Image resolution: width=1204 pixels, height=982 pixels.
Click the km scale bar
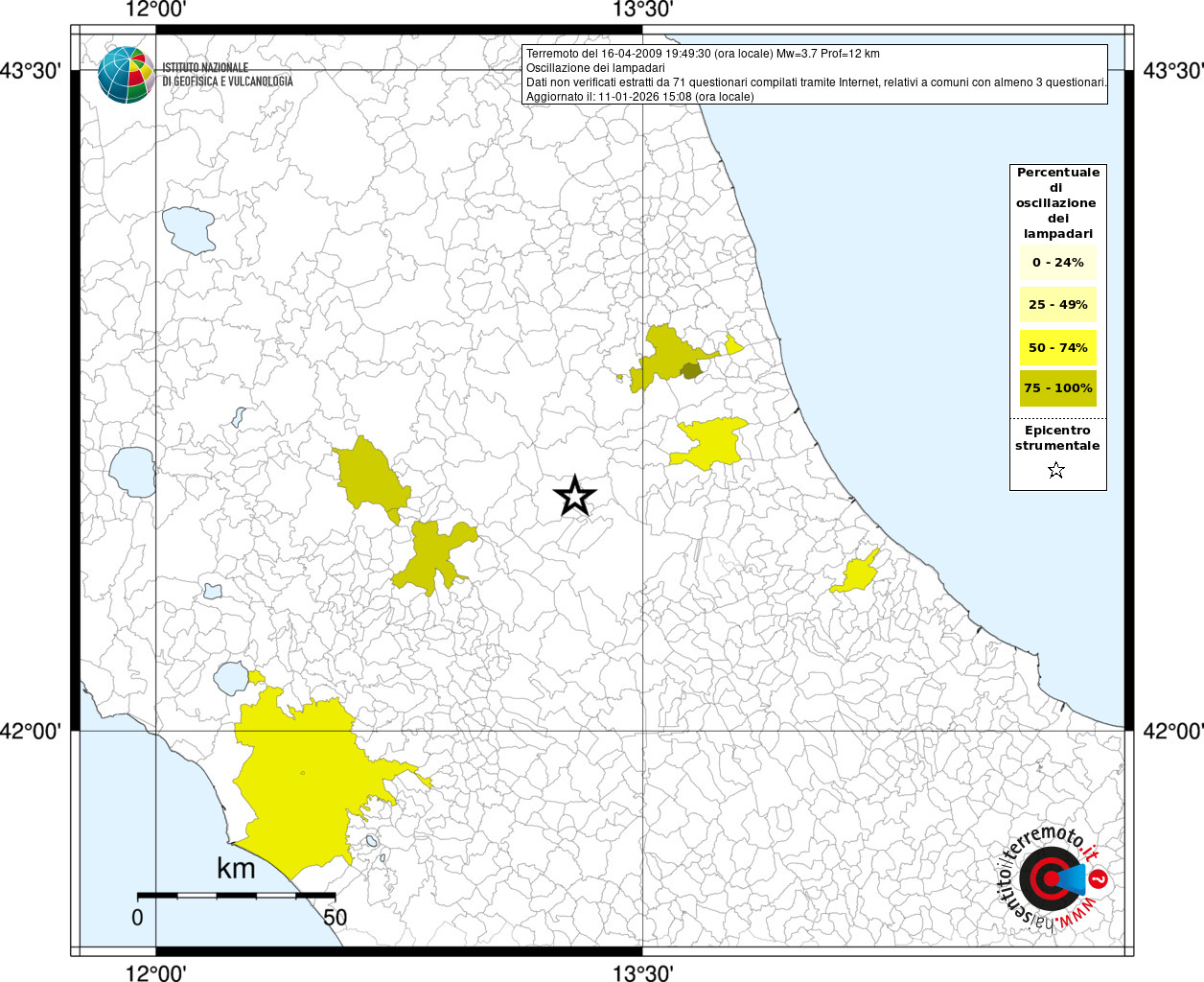236,896
